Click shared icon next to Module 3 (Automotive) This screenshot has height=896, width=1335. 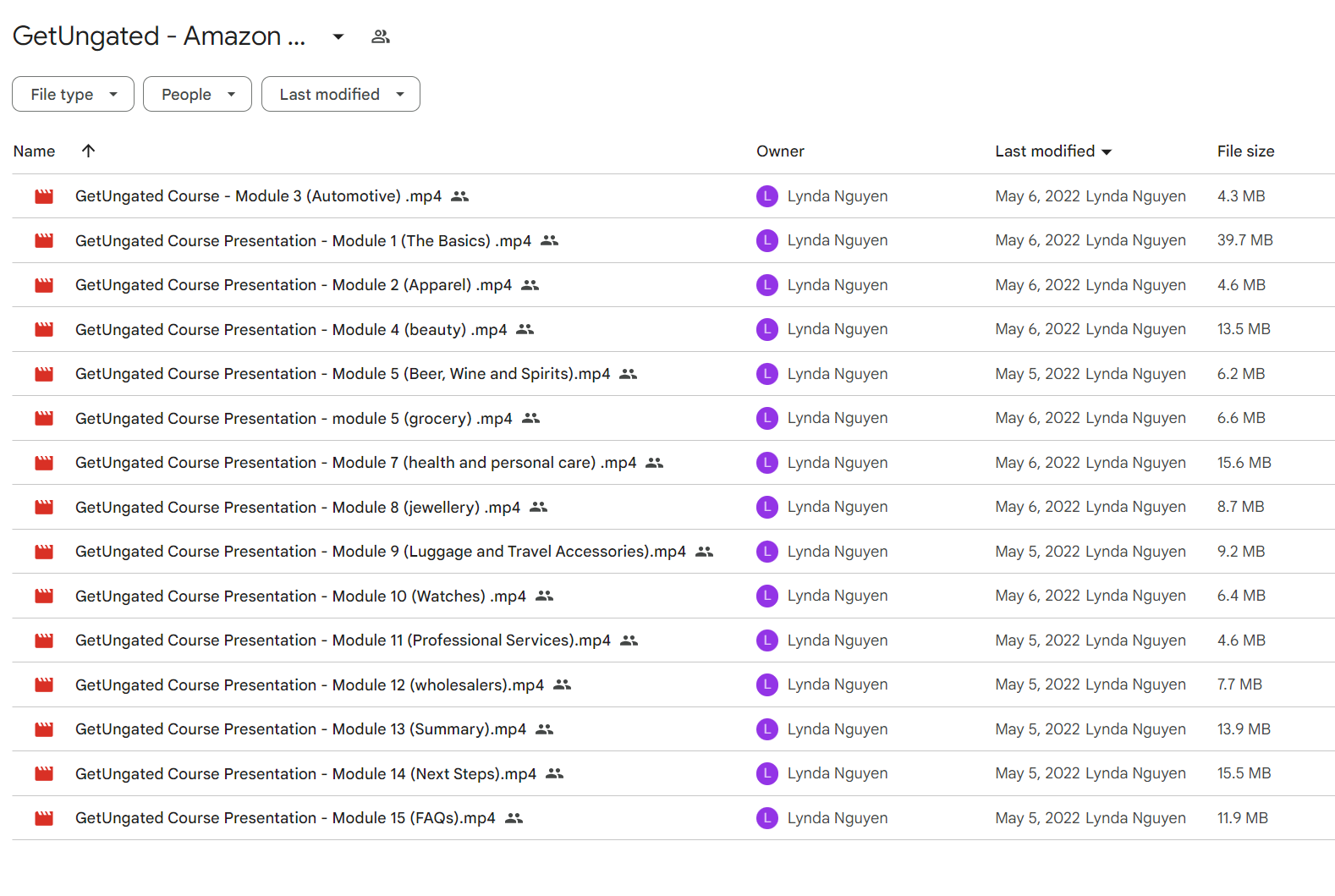tap(459, 196)
